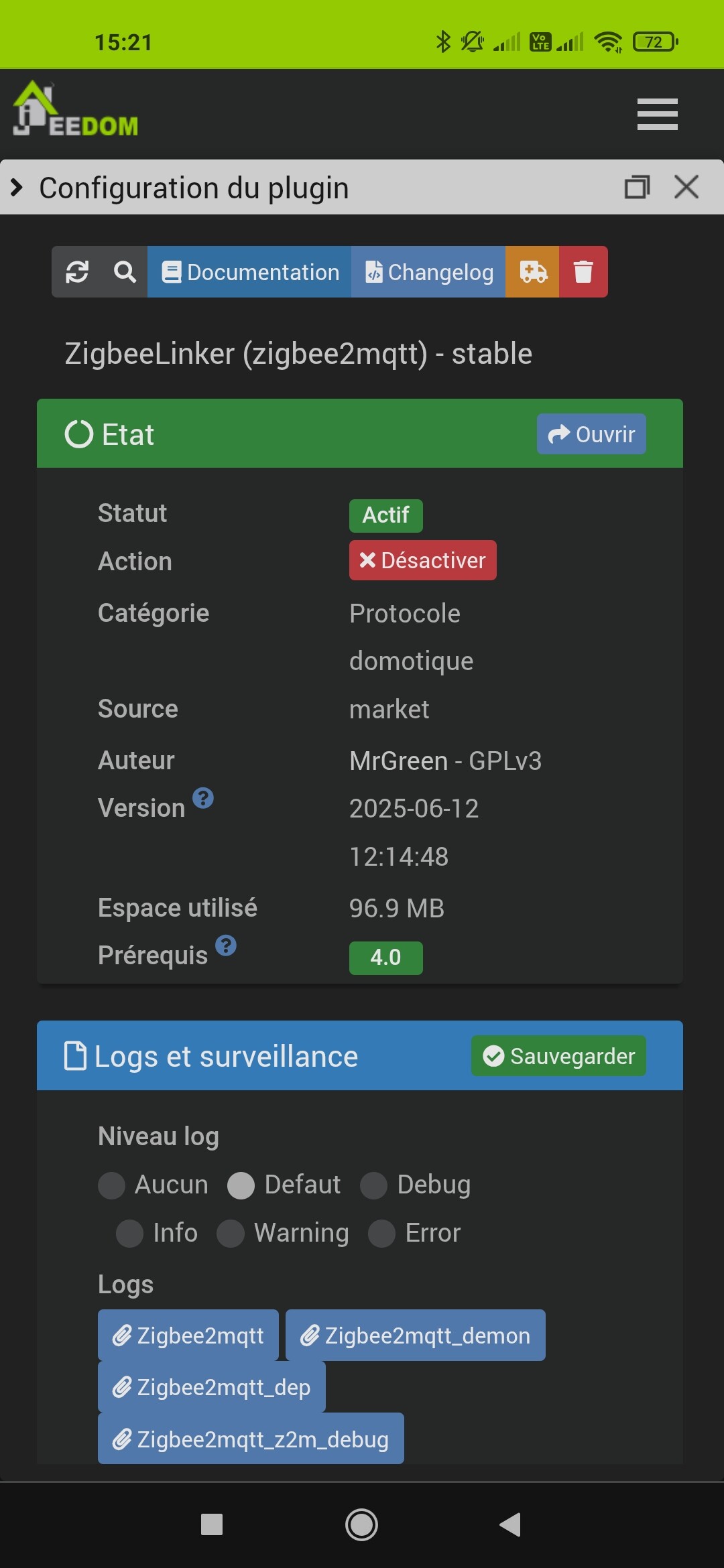Open the Documentation page
Screen dimensions: 724x1568
[249, 272]
